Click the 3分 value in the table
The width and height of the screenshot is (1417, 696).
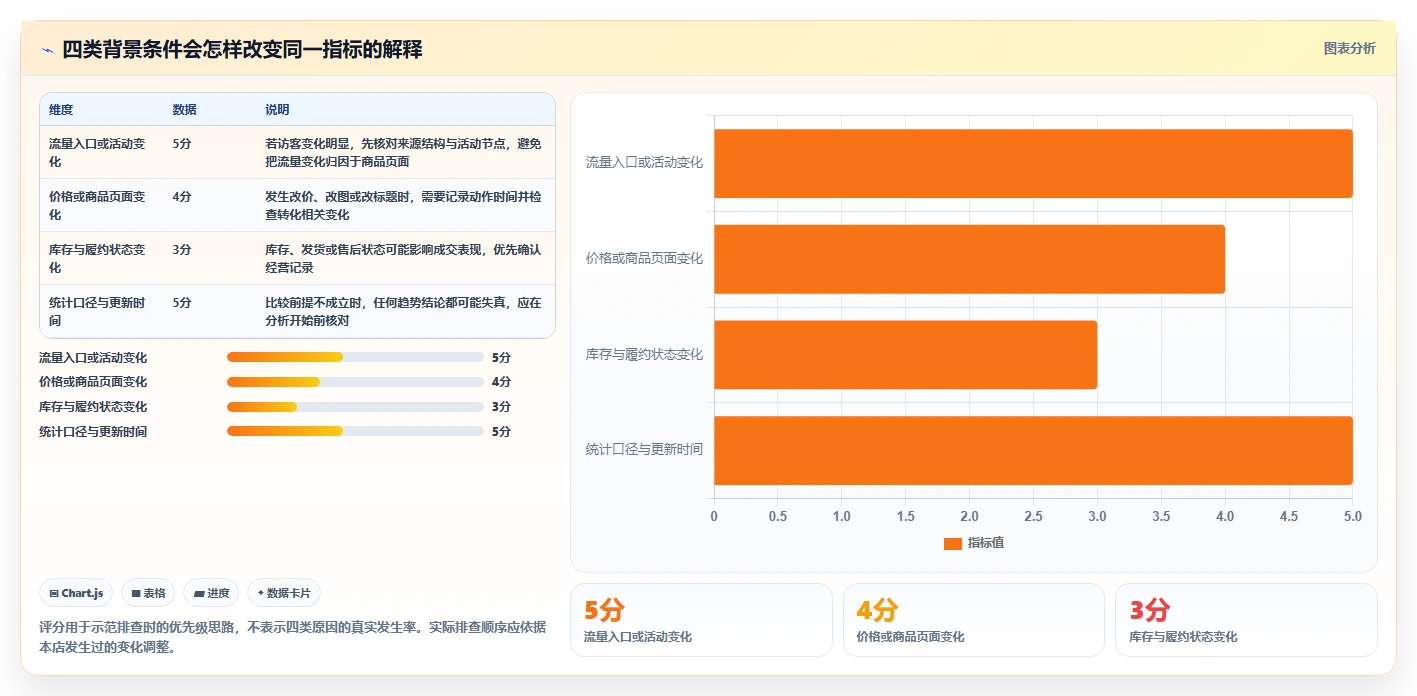pyautogui.click(x=181, y=250)
